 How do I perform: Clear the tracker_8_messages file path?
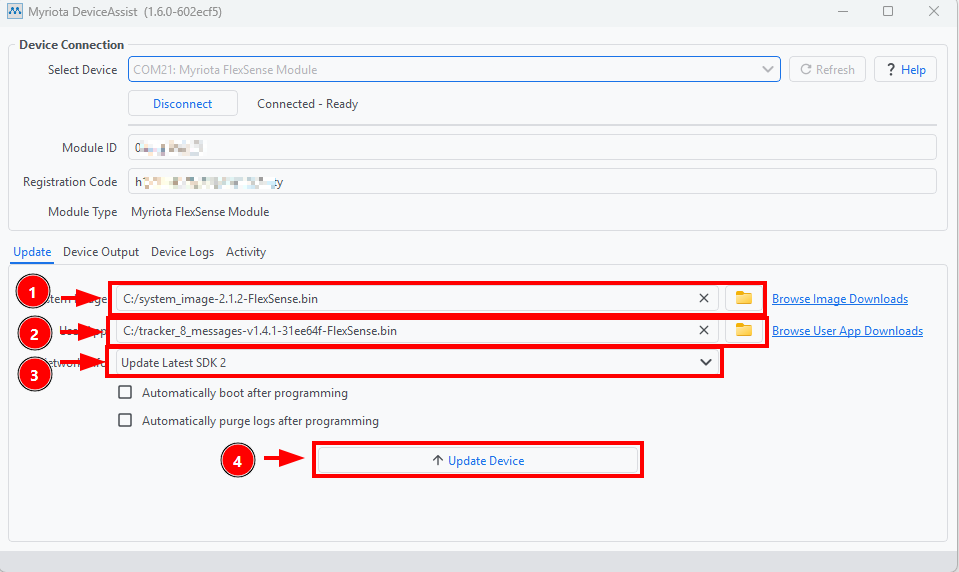click(x=704, y=330)
